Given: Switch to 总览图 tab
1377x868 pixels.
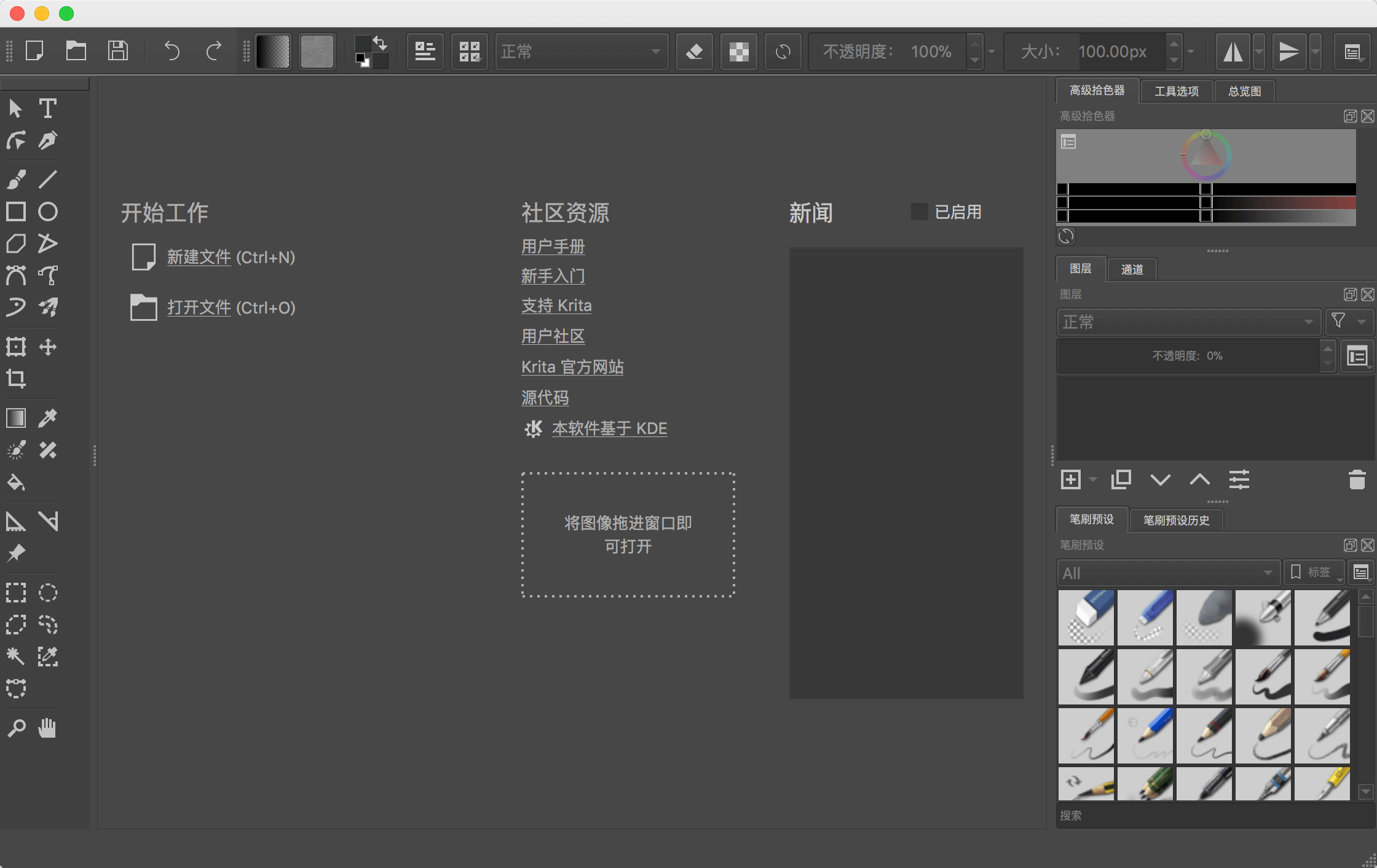Looking at the screenshot, I should click(x=1244, y=91).
